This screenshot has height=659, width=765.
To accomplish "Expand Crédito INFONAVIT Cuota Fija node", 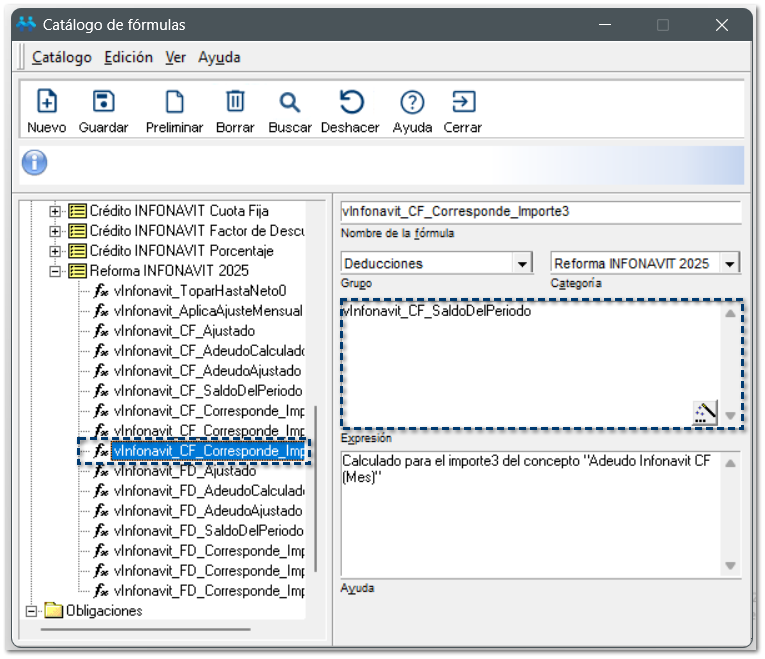I will coord(56,211).
